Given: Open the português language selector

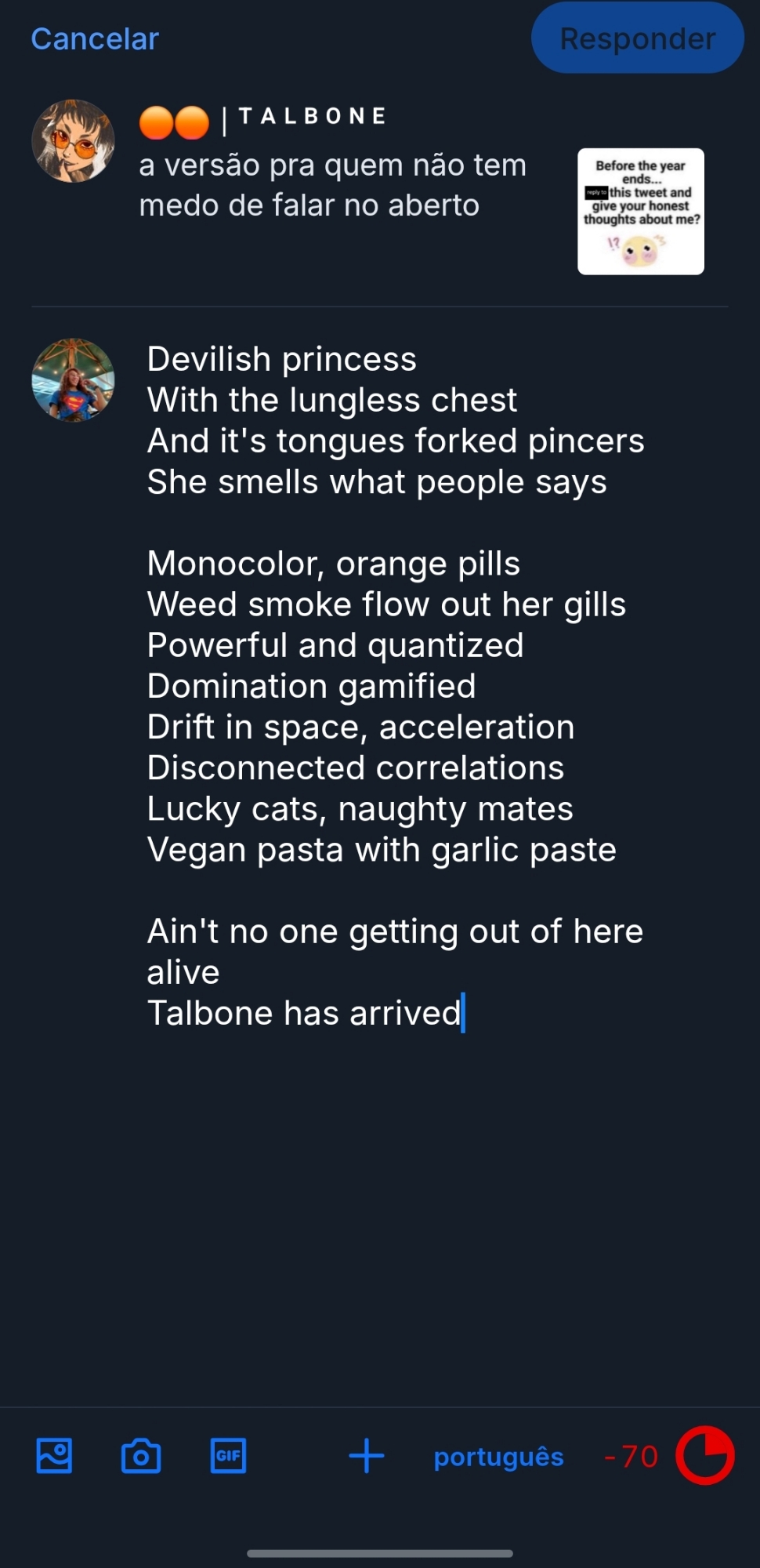Looking at the screenshot, I should pos(498,1457).
